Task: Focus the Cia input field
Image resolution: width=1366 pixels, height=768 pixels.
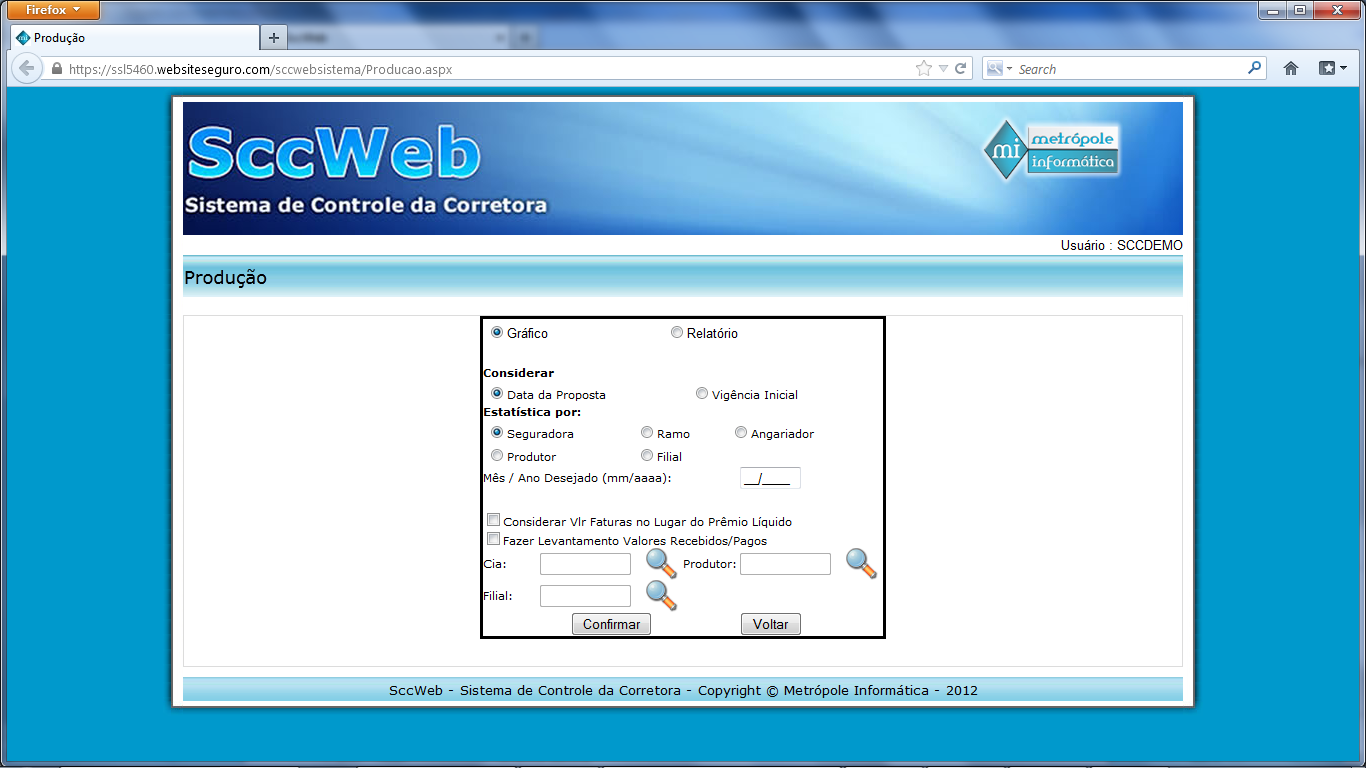Action: 585,564
